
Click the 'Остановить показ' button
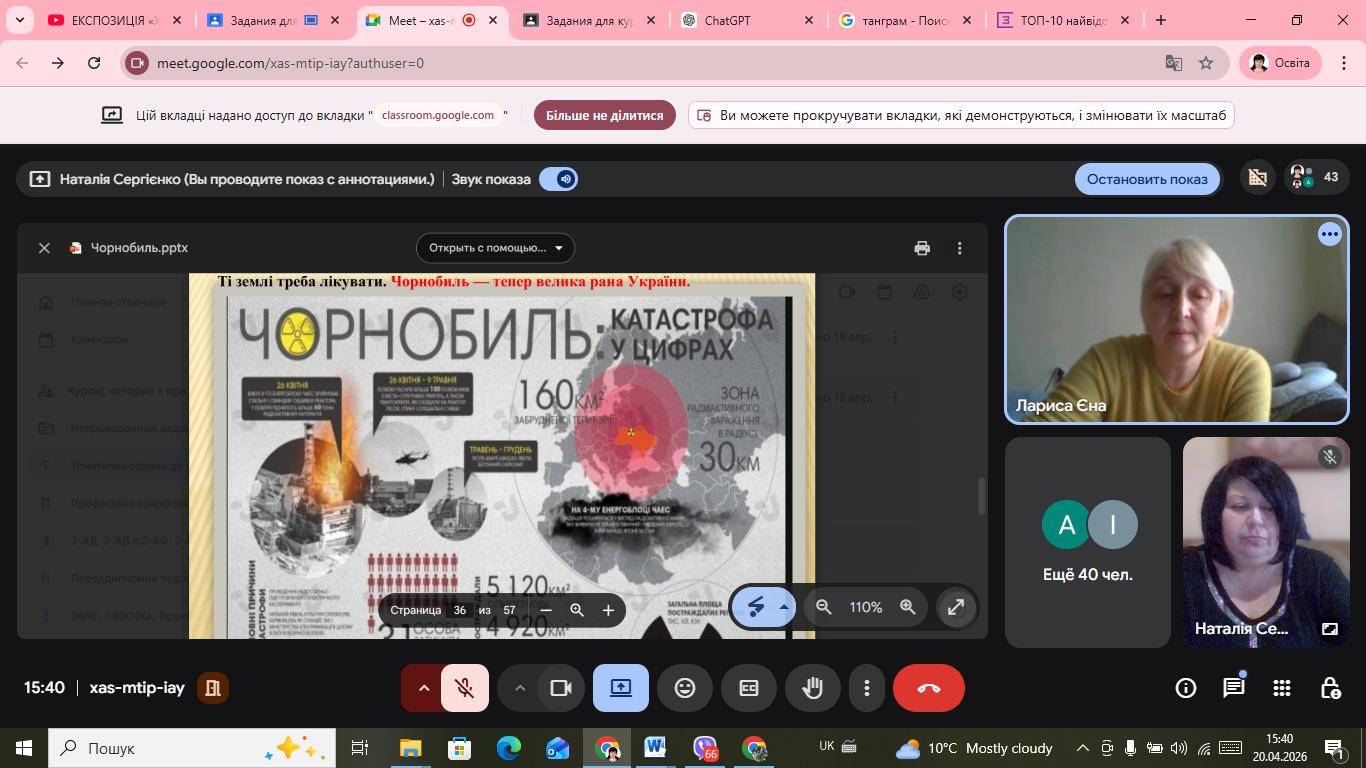(1147, 179)
